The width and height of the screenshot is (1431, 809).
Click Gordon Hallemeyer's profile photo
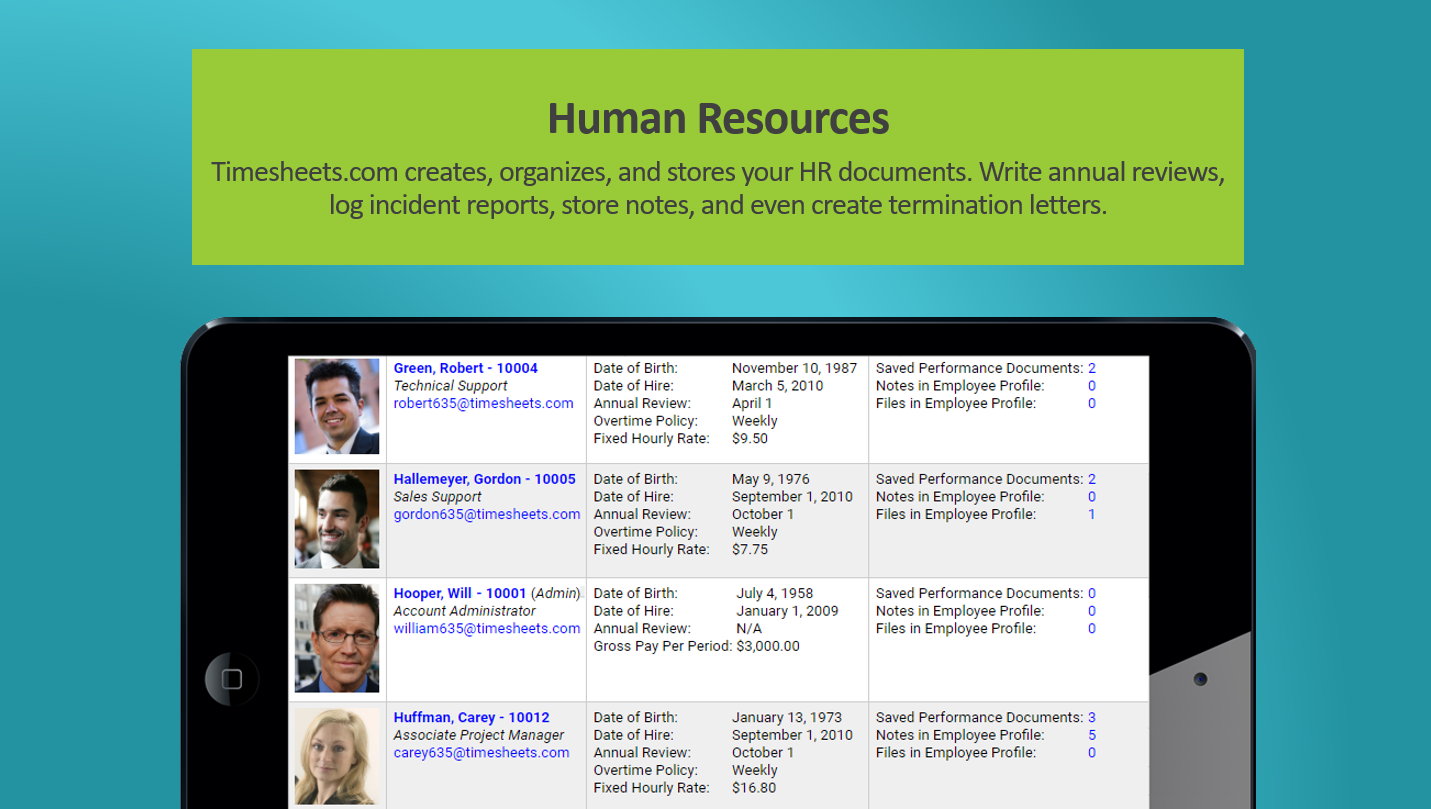[336, 519]
